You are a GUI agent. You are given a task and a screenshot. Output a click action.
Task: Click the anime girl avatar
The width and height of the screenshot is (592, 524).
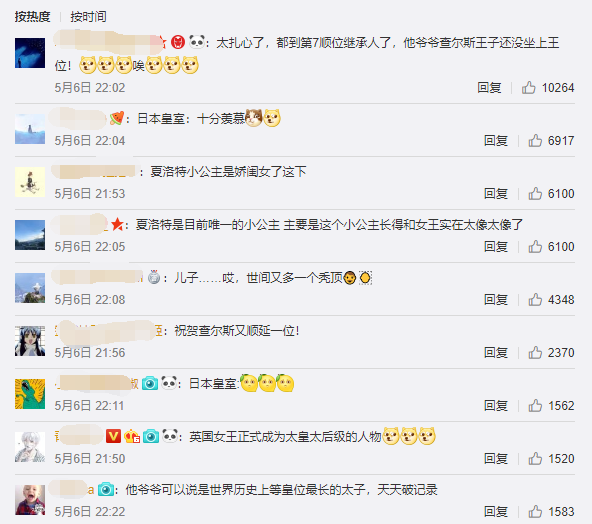30,341
